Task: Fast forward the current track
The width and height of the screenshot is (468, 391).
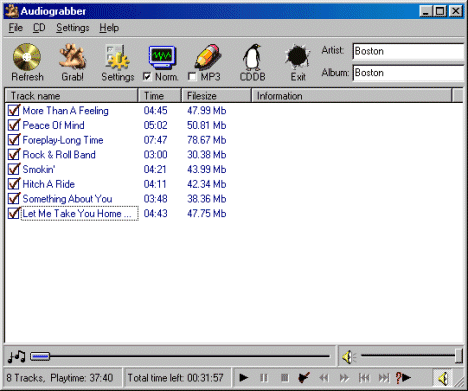Action: click(x=344, y=378)
